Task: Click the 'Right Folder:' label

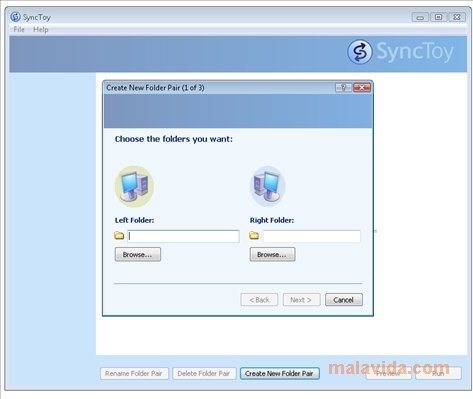Action: (x=272, y=220)
